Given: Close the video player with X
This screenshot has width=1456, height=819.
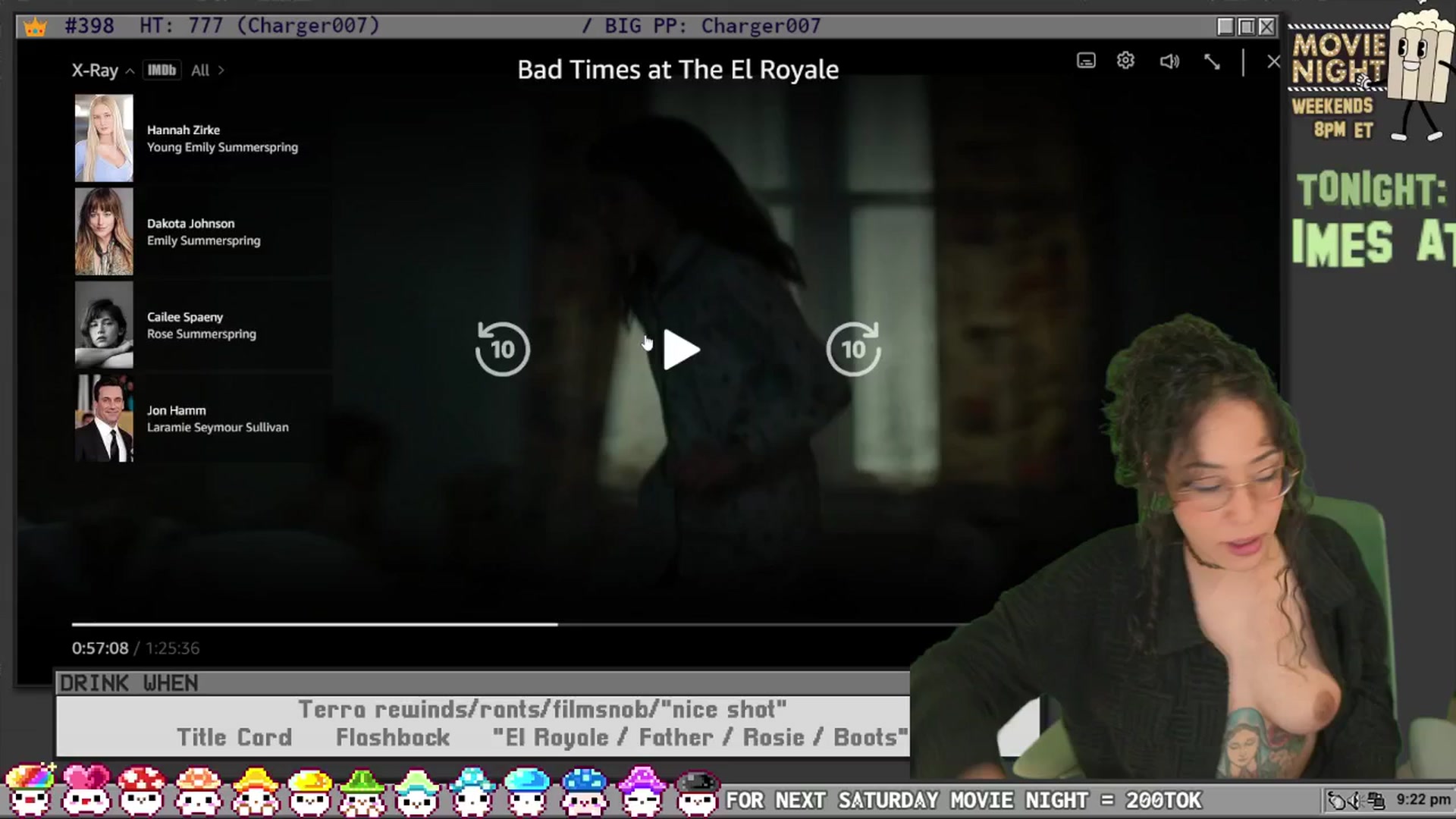Looking at the screenshot, I should [x=1273, y=61].
